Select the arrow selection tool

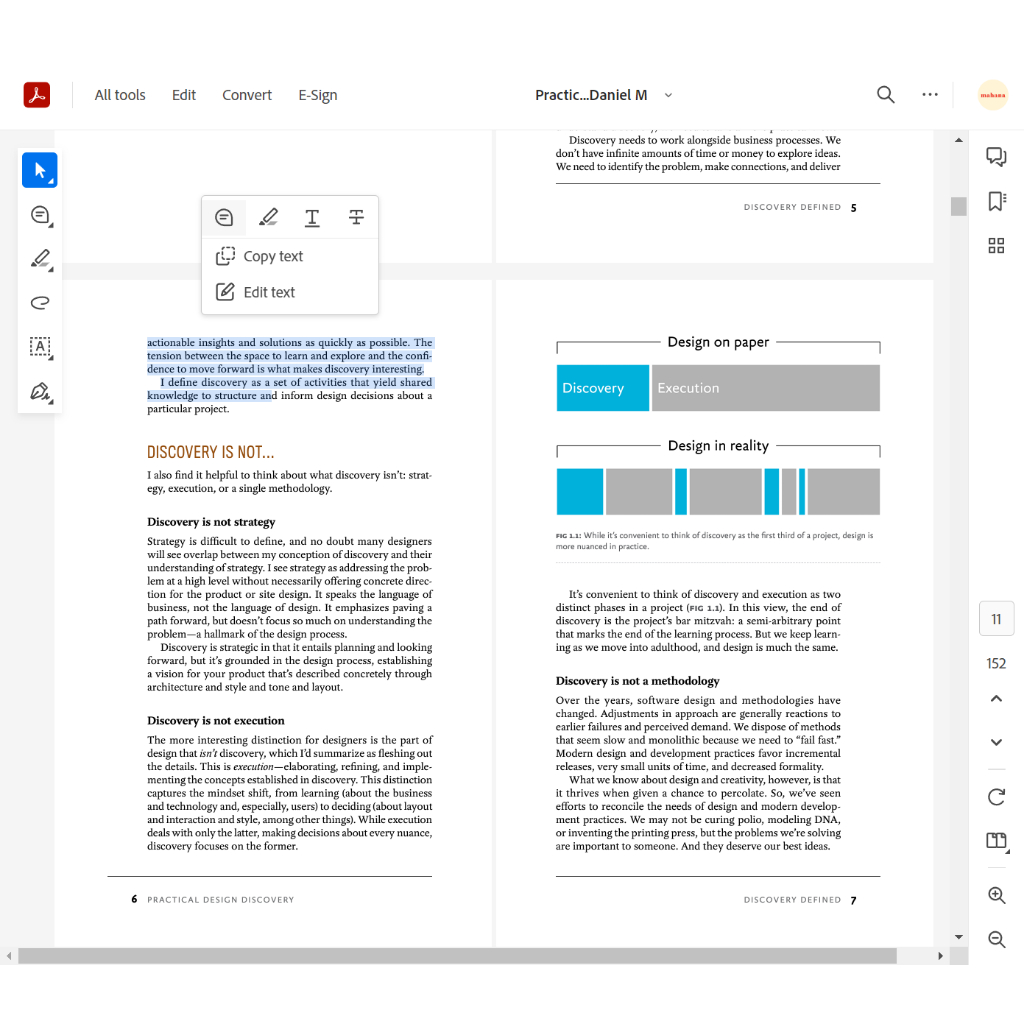coord(40,170)
